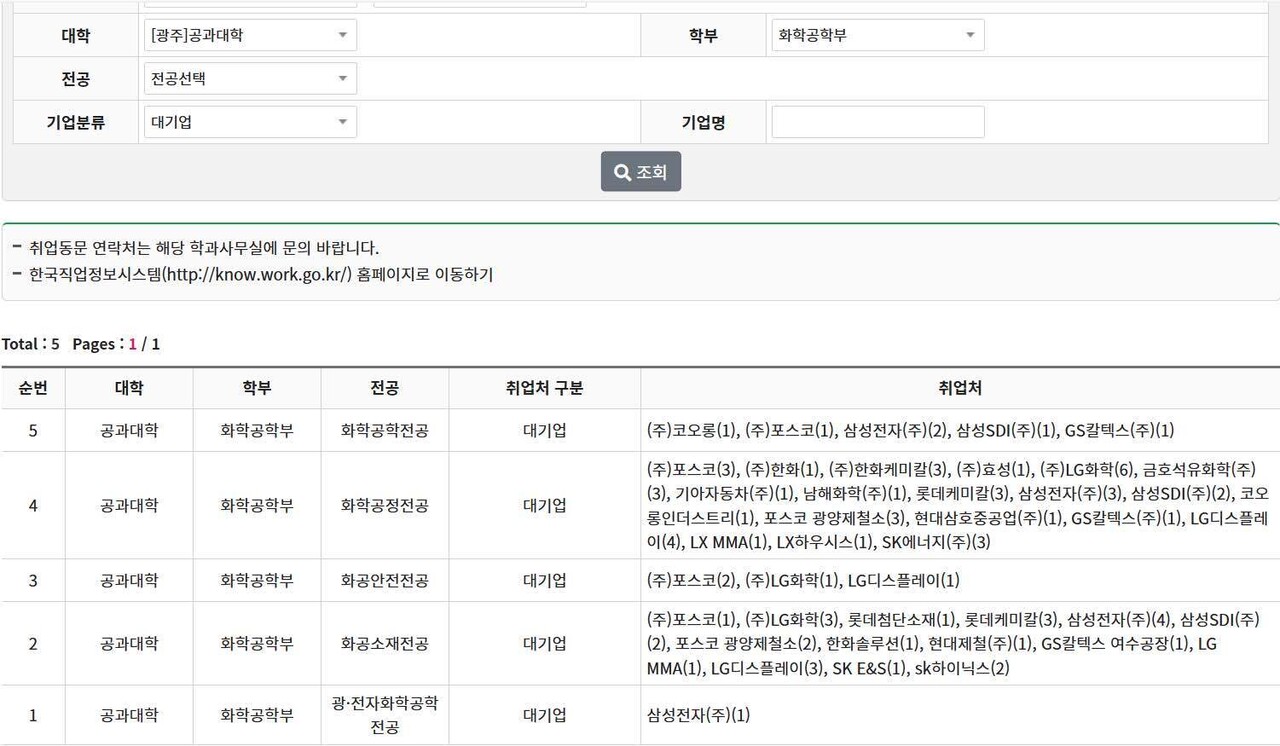The width and height of the screenshot is (1280, 746).
Task: Select page 1 in the pagination indicator
Action: [x=131, y=343]
